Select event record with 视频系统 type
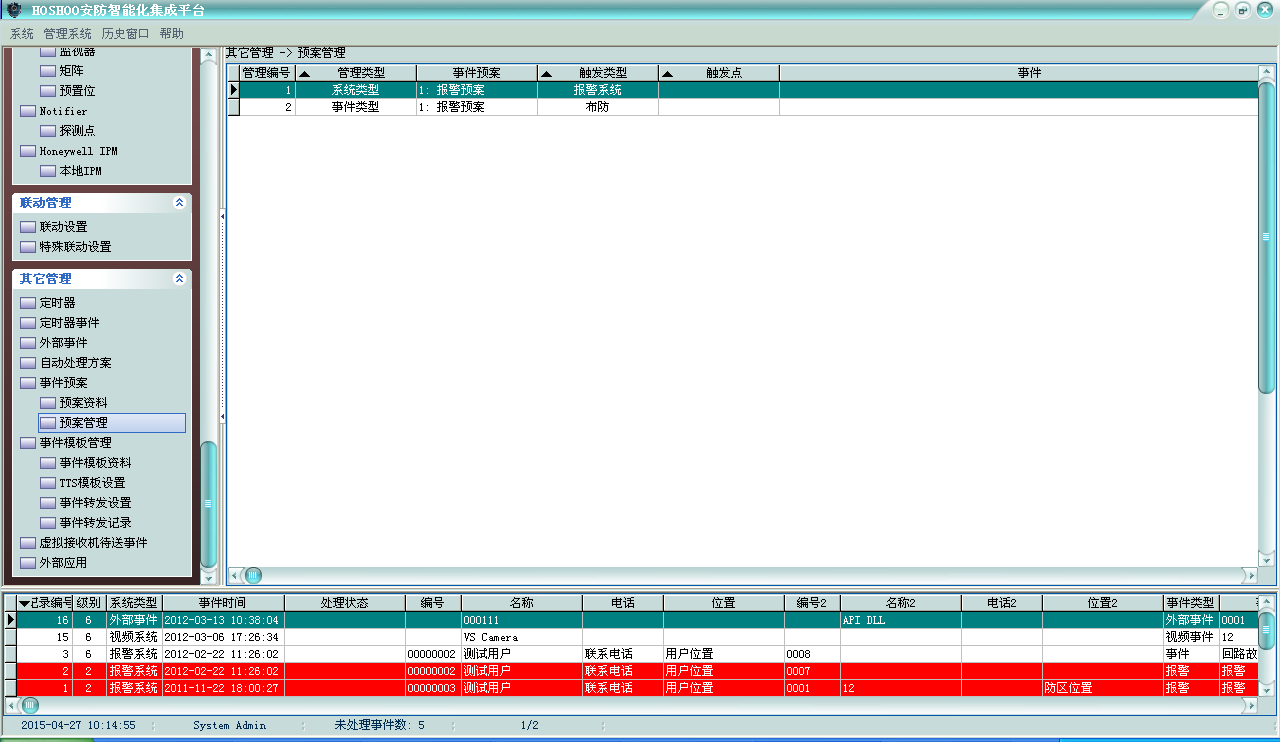This screenshot has width=1280, height=742. (x=133, y=637)
